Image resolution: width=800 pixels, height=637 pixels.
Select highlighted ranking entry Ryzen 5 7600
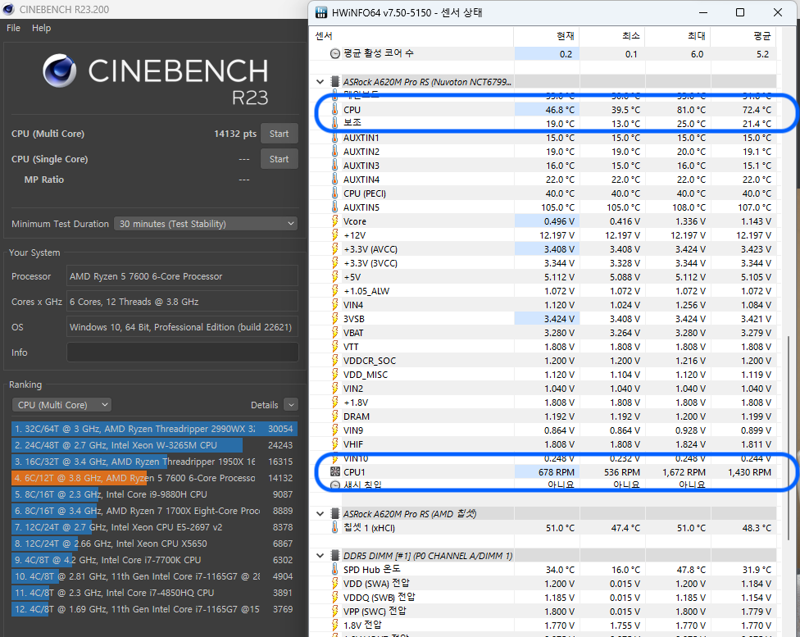[x=154, y=478]
